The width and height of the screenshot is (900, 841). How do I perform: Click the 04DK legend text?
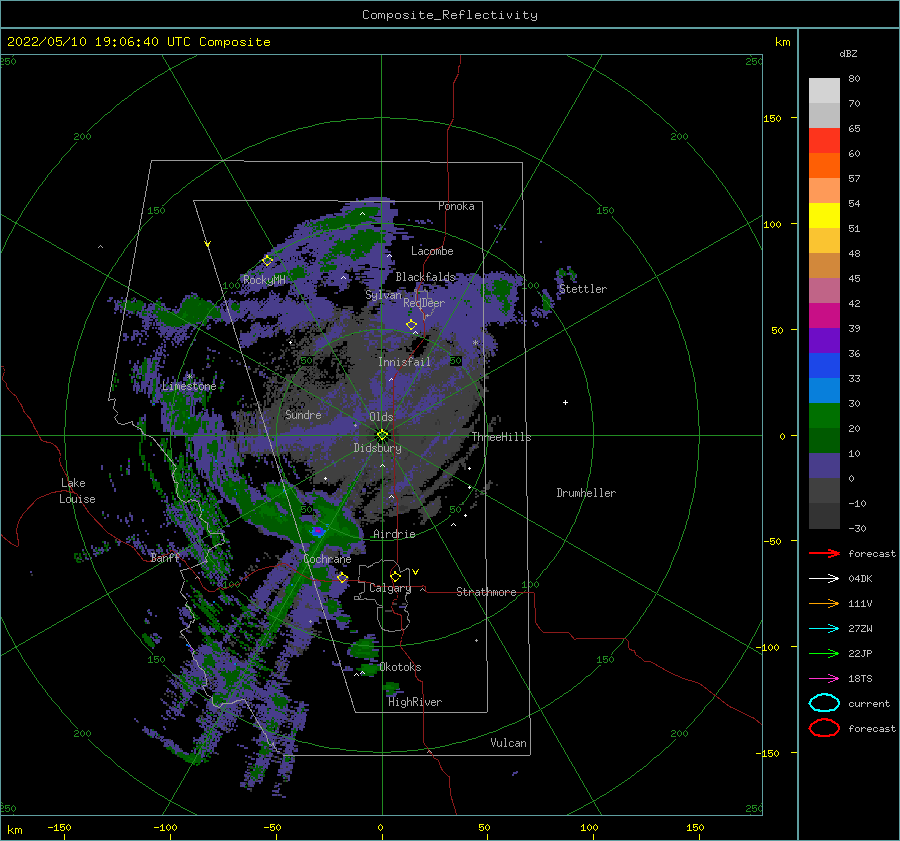coord(860,579)
